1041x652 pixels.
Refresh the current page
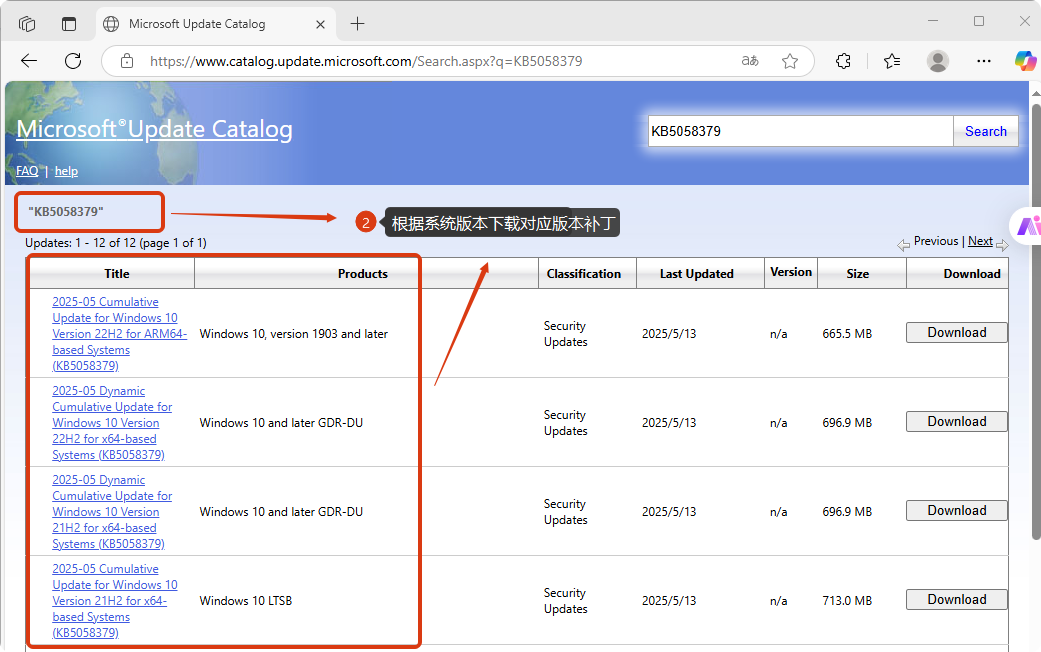pos(73,61)
